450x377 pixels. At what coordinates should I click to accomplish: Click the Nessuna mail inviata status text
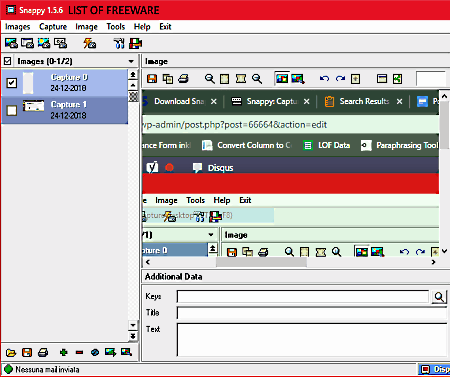point(48,370)
